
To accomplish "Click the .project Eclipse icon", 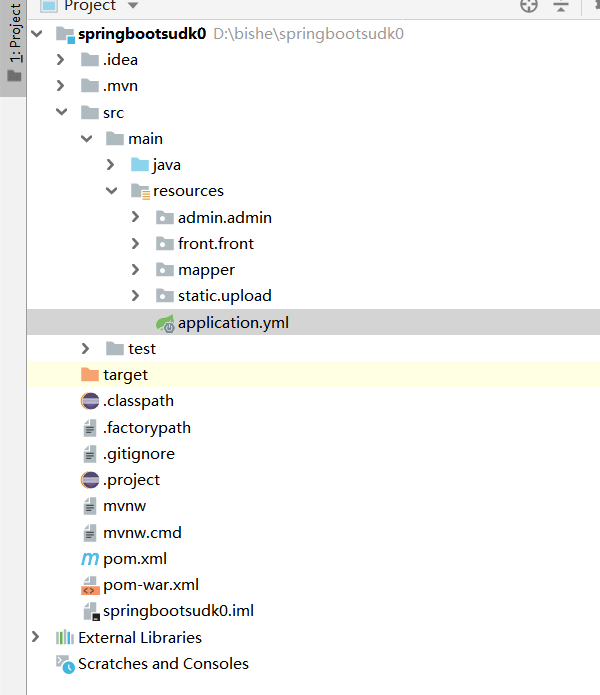I will coord(90,480).
